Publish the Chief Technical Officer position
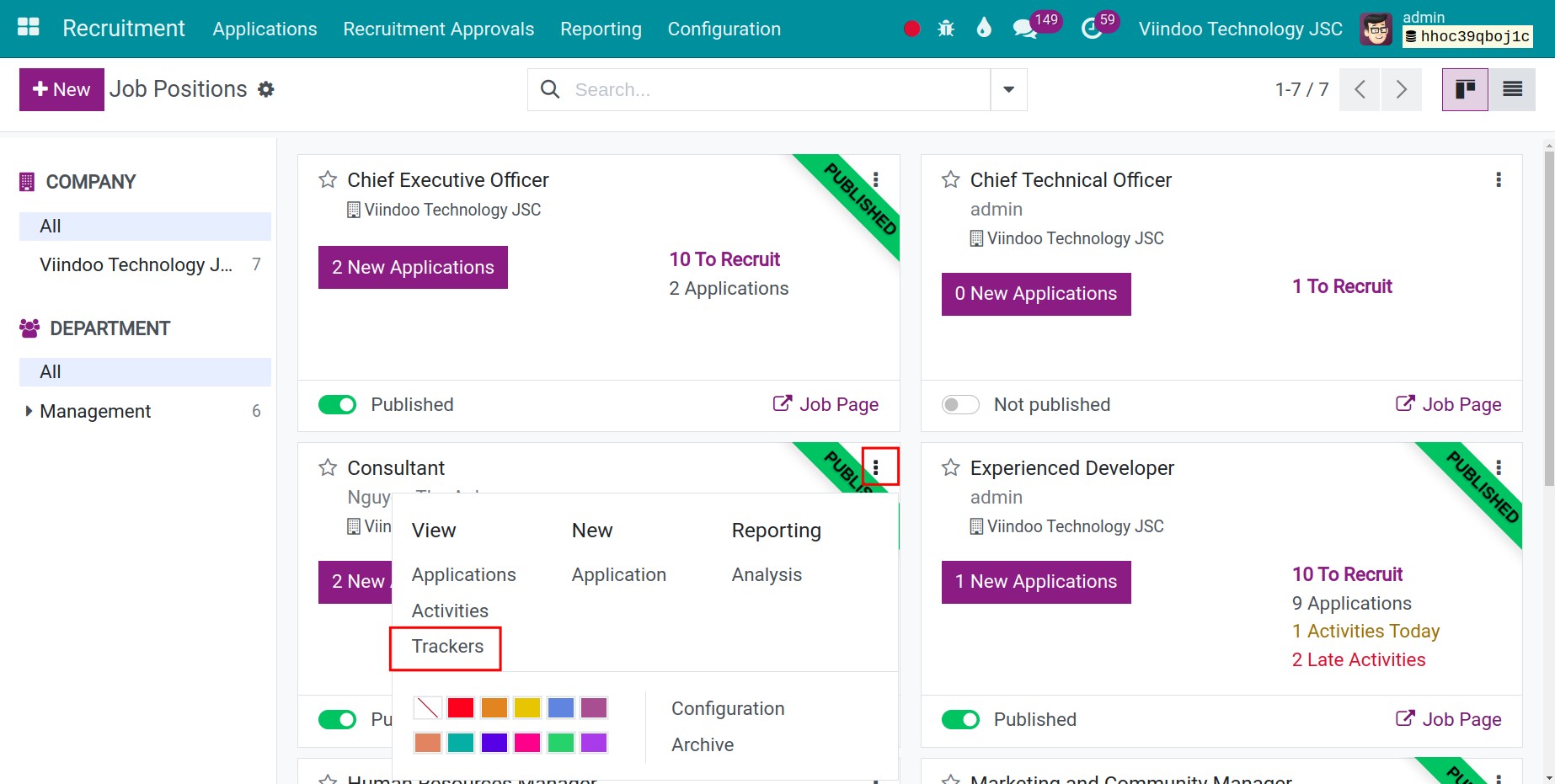The width and height of the screenshot is (1555, 784). 960,405
